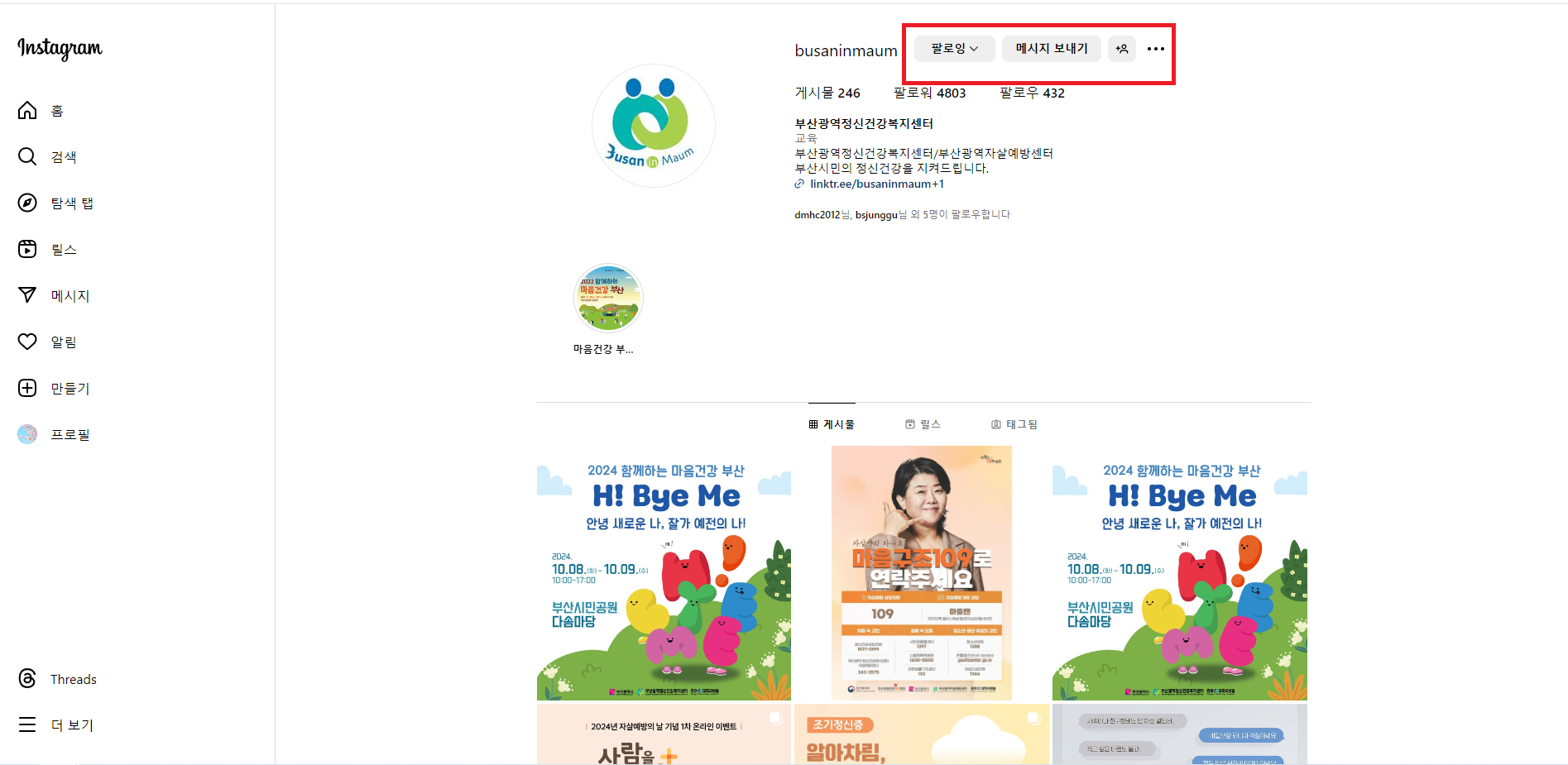Click the Instagram logo

click(x=60, y=49)
